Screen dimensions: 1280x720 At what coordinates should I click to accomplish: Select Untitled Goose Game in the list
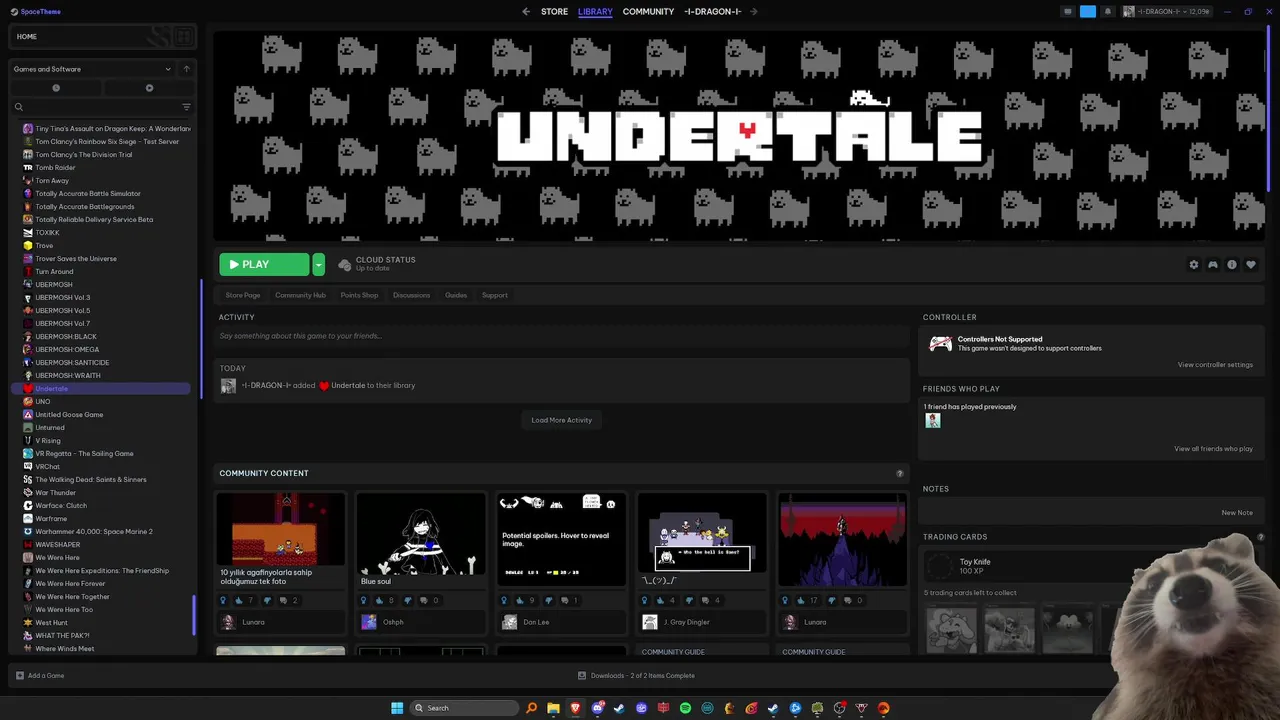click(x=100, y=414)
